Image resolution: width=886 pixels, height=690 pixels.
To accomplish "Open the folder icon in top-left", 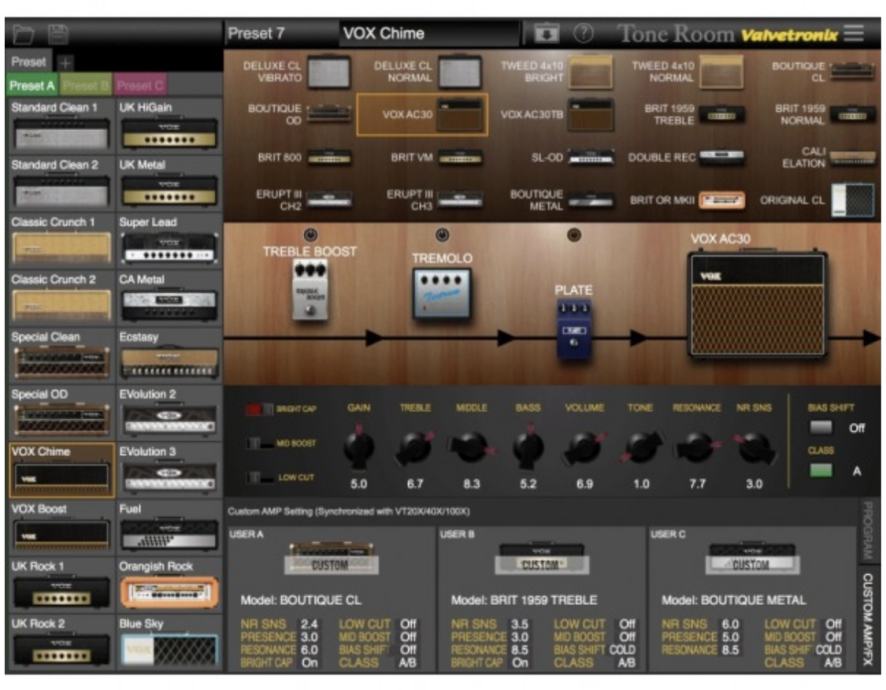I will [x=24, y=33].
